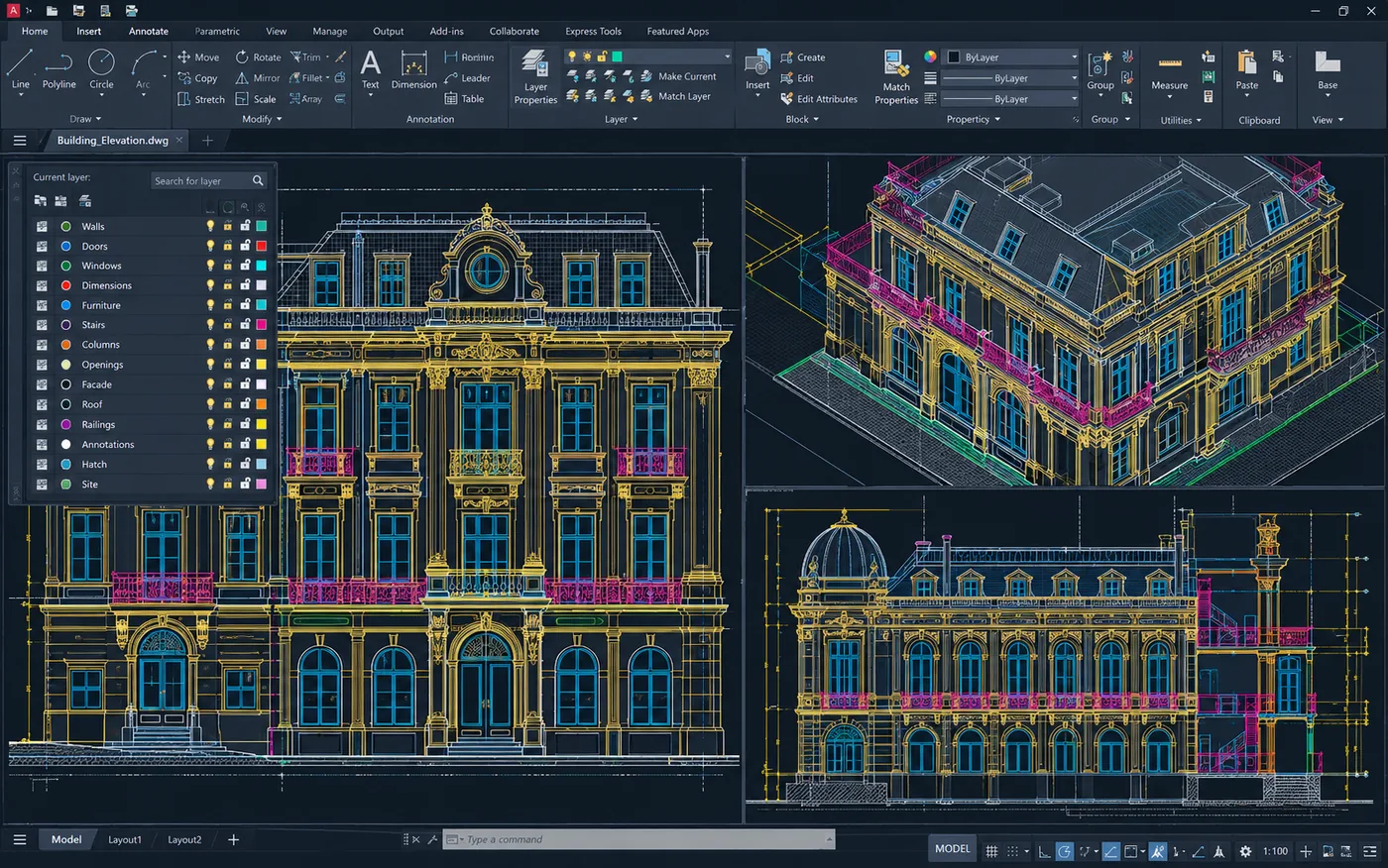The height and width of the screenshot is (868, 1388).
Task: Expand the Block panel dropdown
Action: pos(802,119)
